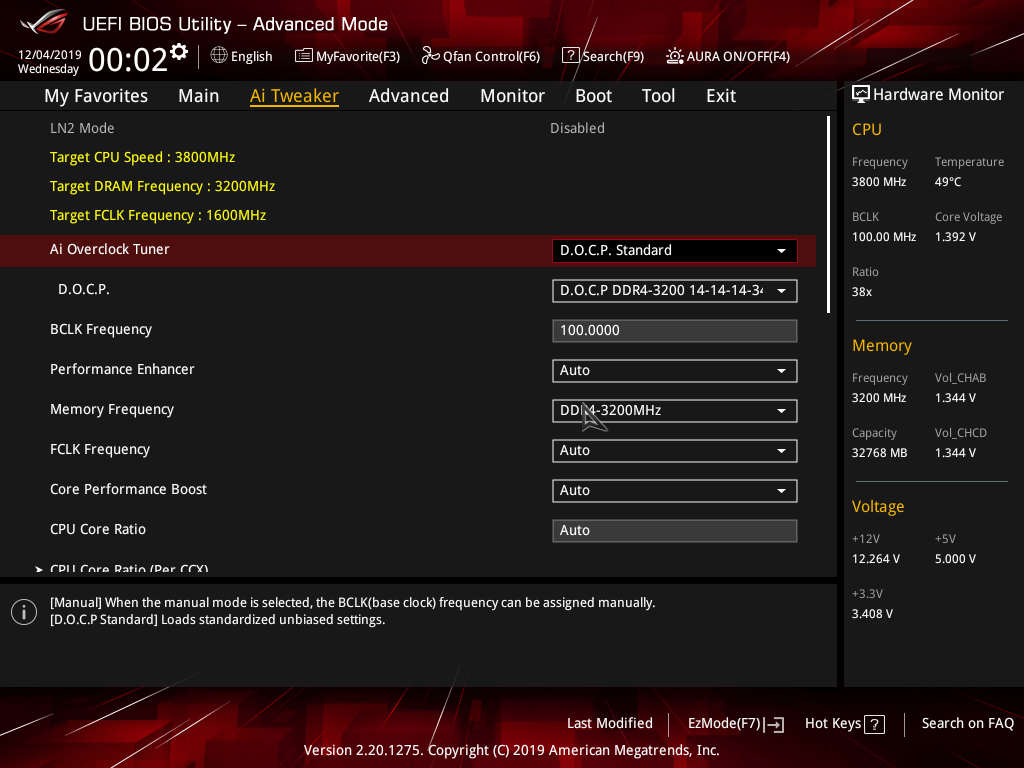Open the Exit tab

pos(721,96)
